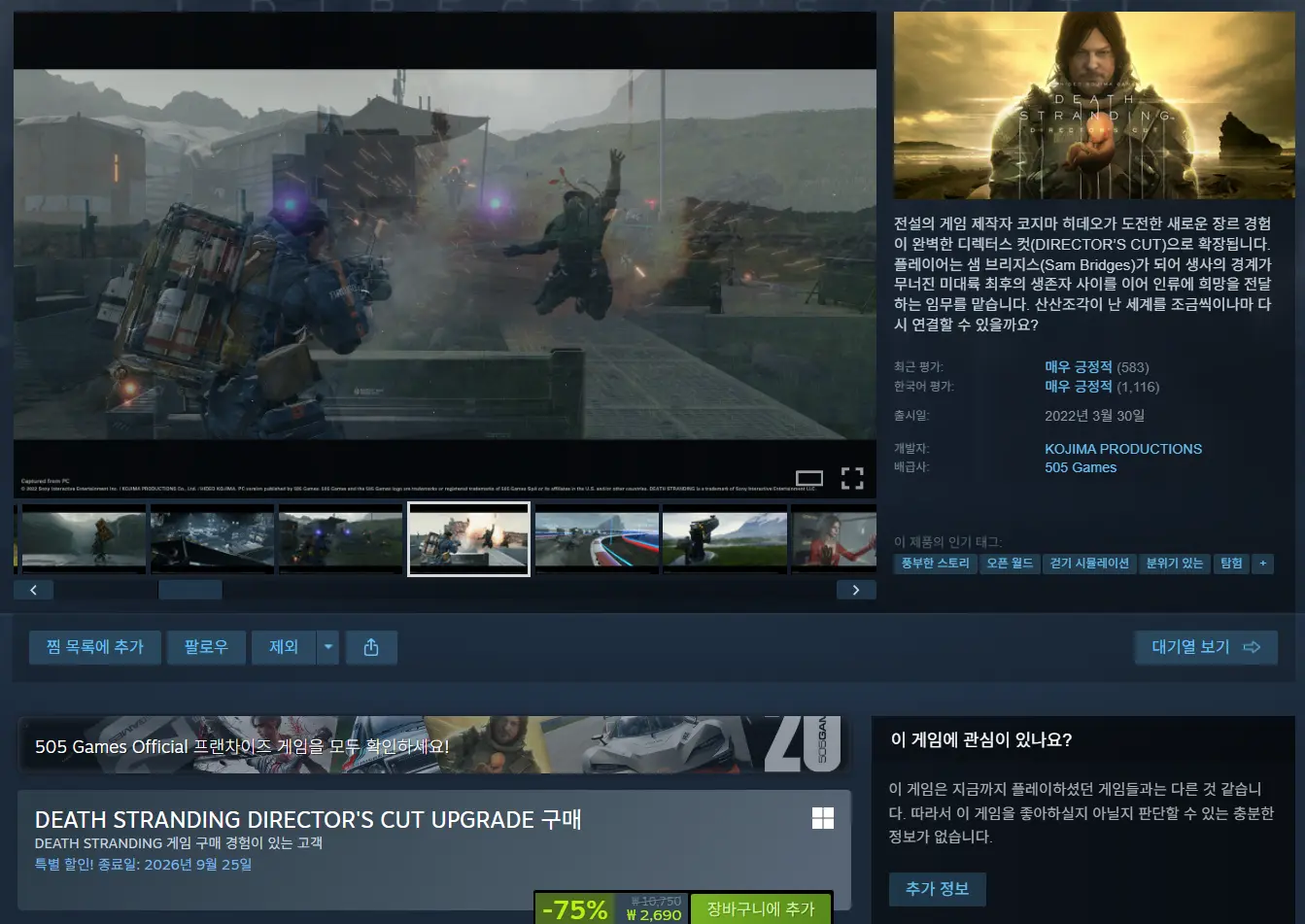Click the -75% discount badge
This screenshot has width=1305, height=924.
575,909
